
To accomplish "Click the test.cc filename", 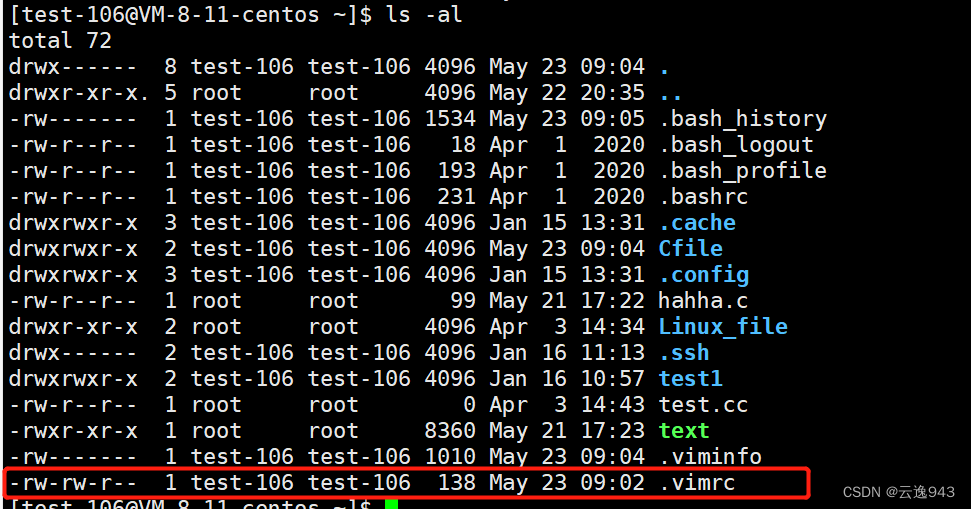I will [703, 405].
